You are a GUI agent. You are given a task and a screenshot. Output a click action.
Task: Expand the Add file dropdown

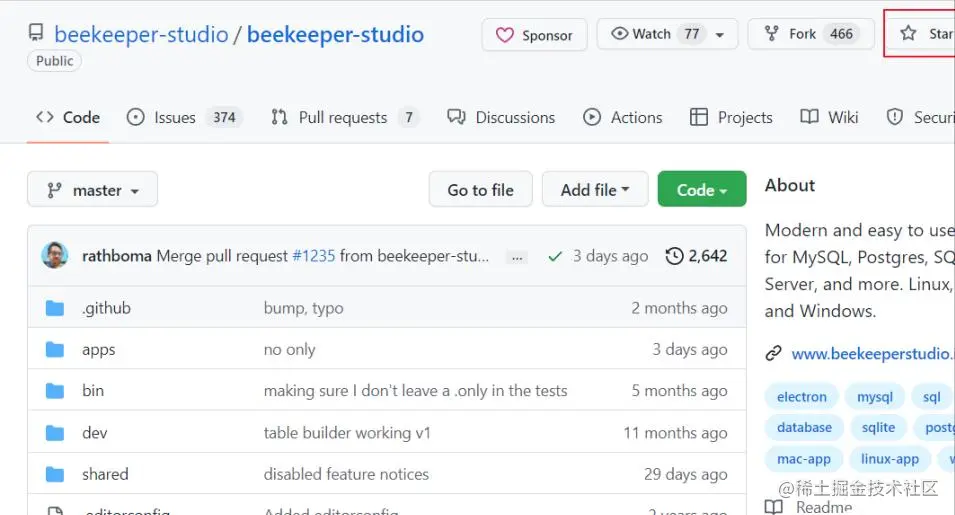[595, 190]
